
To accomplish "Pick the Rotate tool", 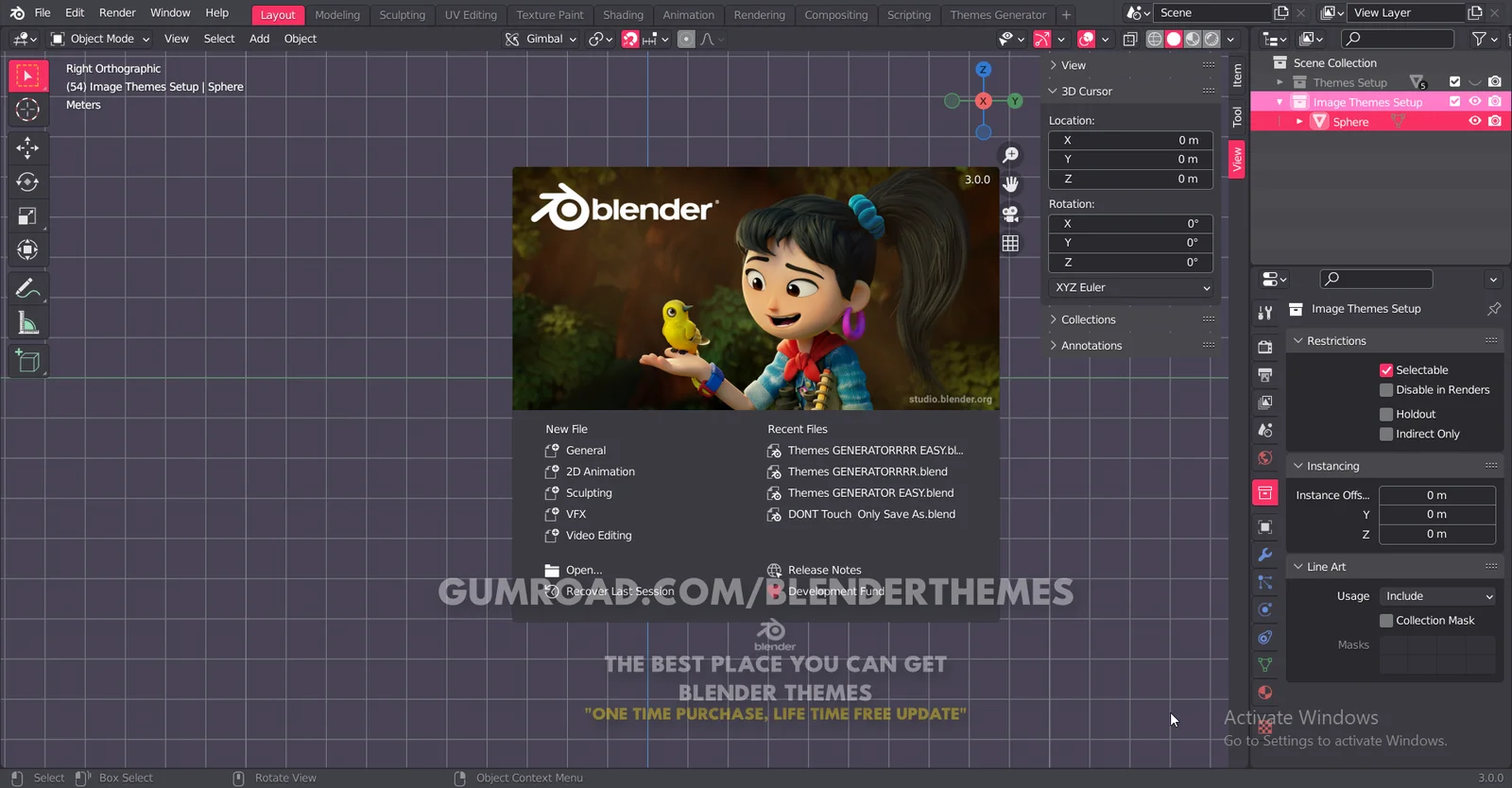I will coord(27,181).
